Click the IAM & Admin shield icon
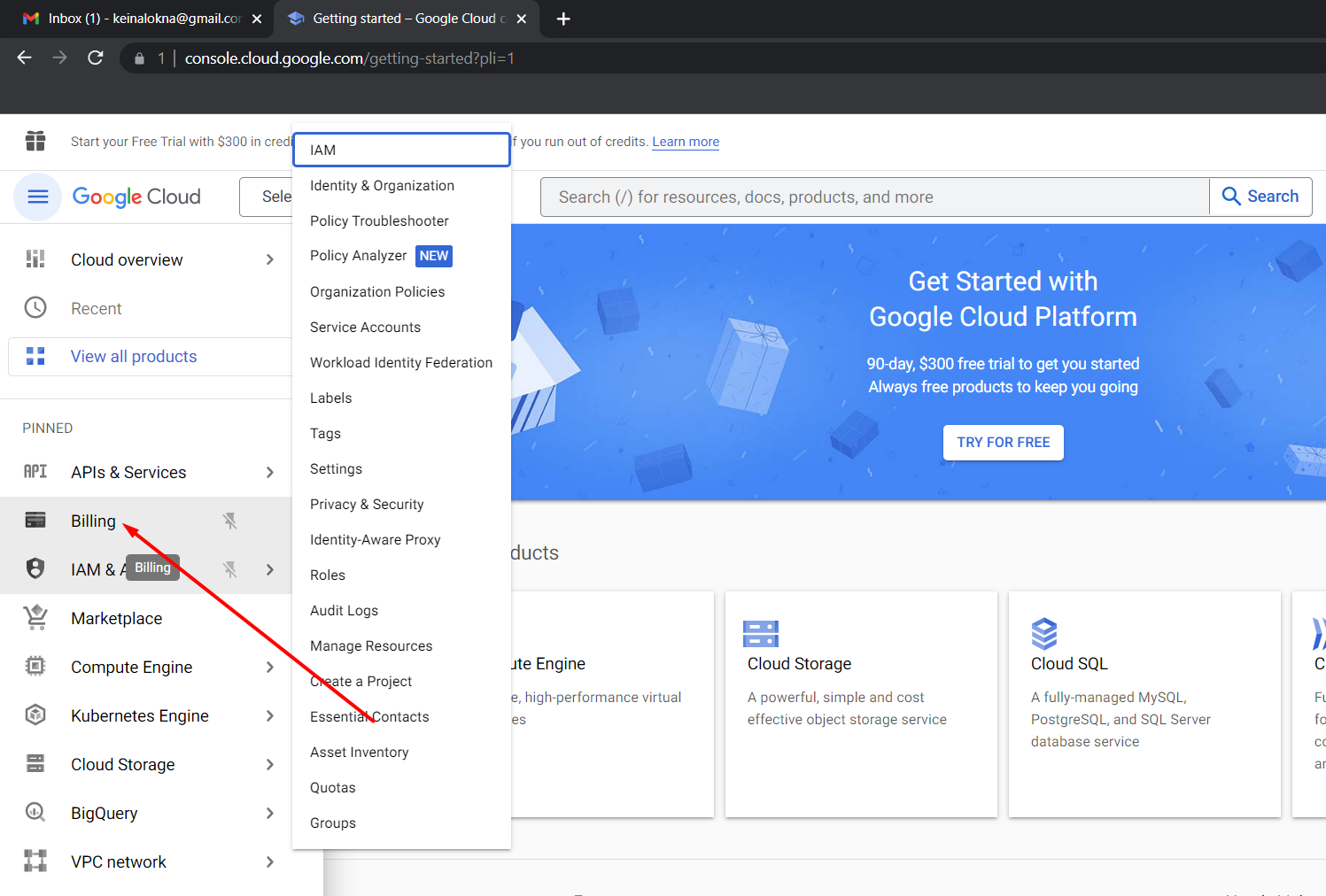 point(35,568)
